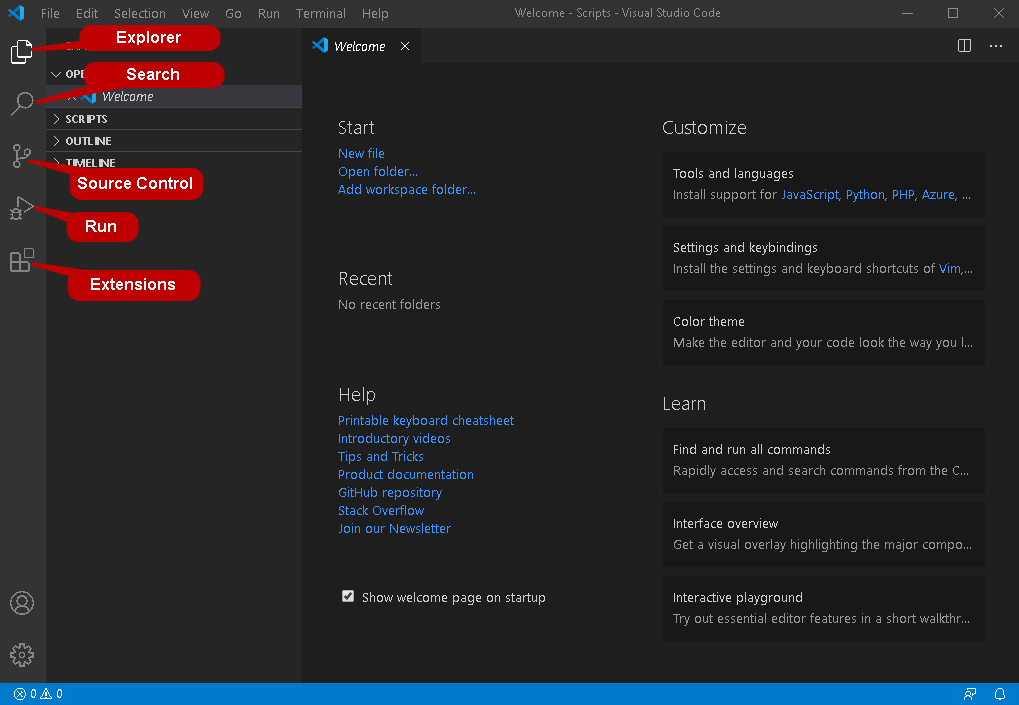This screenshot has height=705, width=1019.
Task: Click the Color theme card
Action: tap(822, 332)
